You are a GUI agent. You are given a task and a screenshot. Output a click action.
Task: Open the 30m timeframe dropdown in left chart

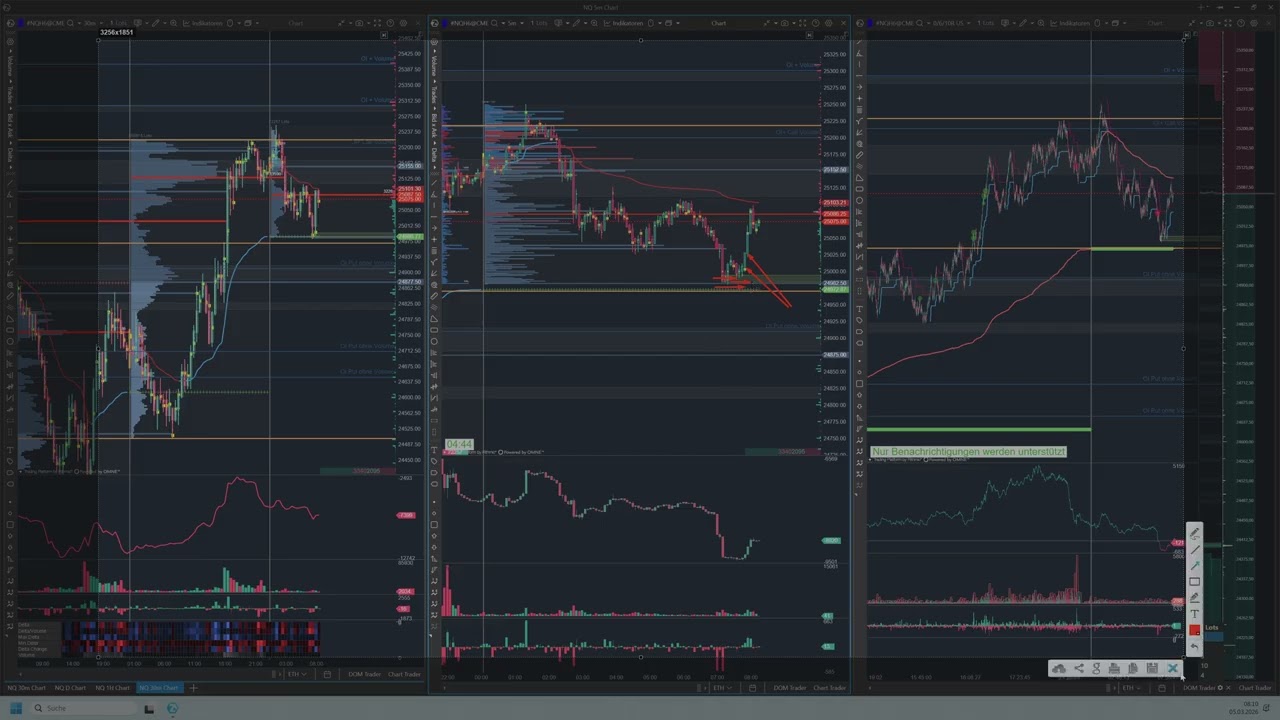[x=93, y=23]
